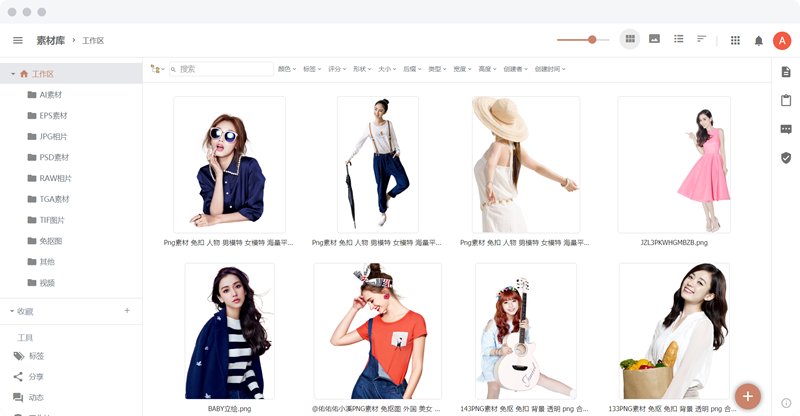The width and height of the screenshot is (800, 416).
Task: Open 创建时间 filter dropdown
Action: [549, 69]
